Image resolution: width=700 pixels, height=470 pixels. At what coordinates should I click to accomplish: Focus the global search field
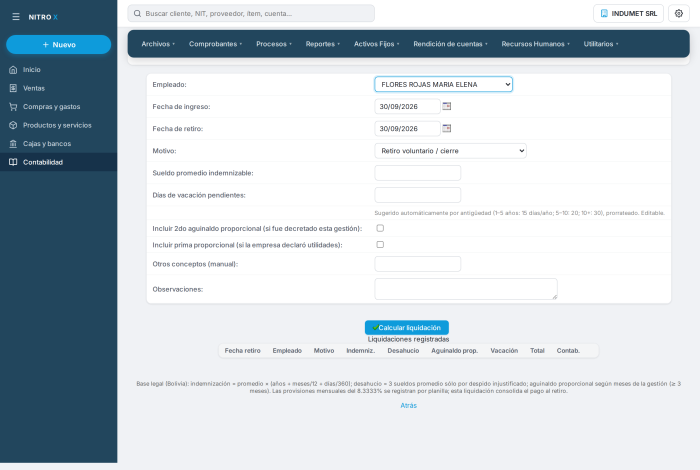[x=251, y=13]
